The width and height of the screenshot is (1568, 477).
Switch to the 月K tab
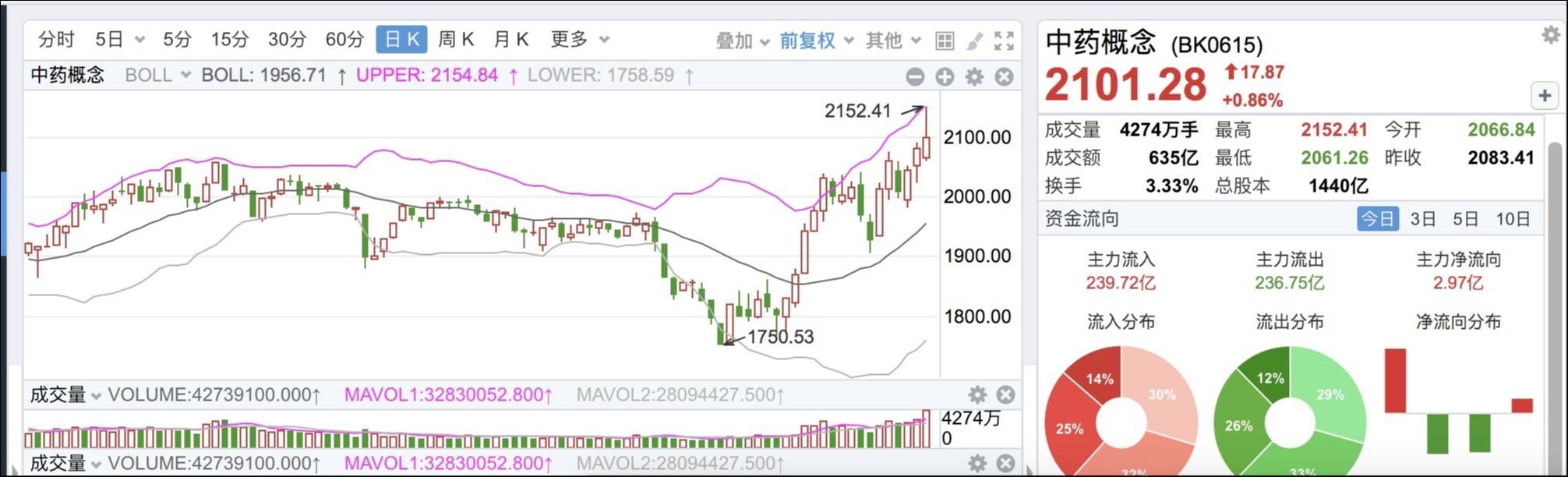[x=510, y=39]
